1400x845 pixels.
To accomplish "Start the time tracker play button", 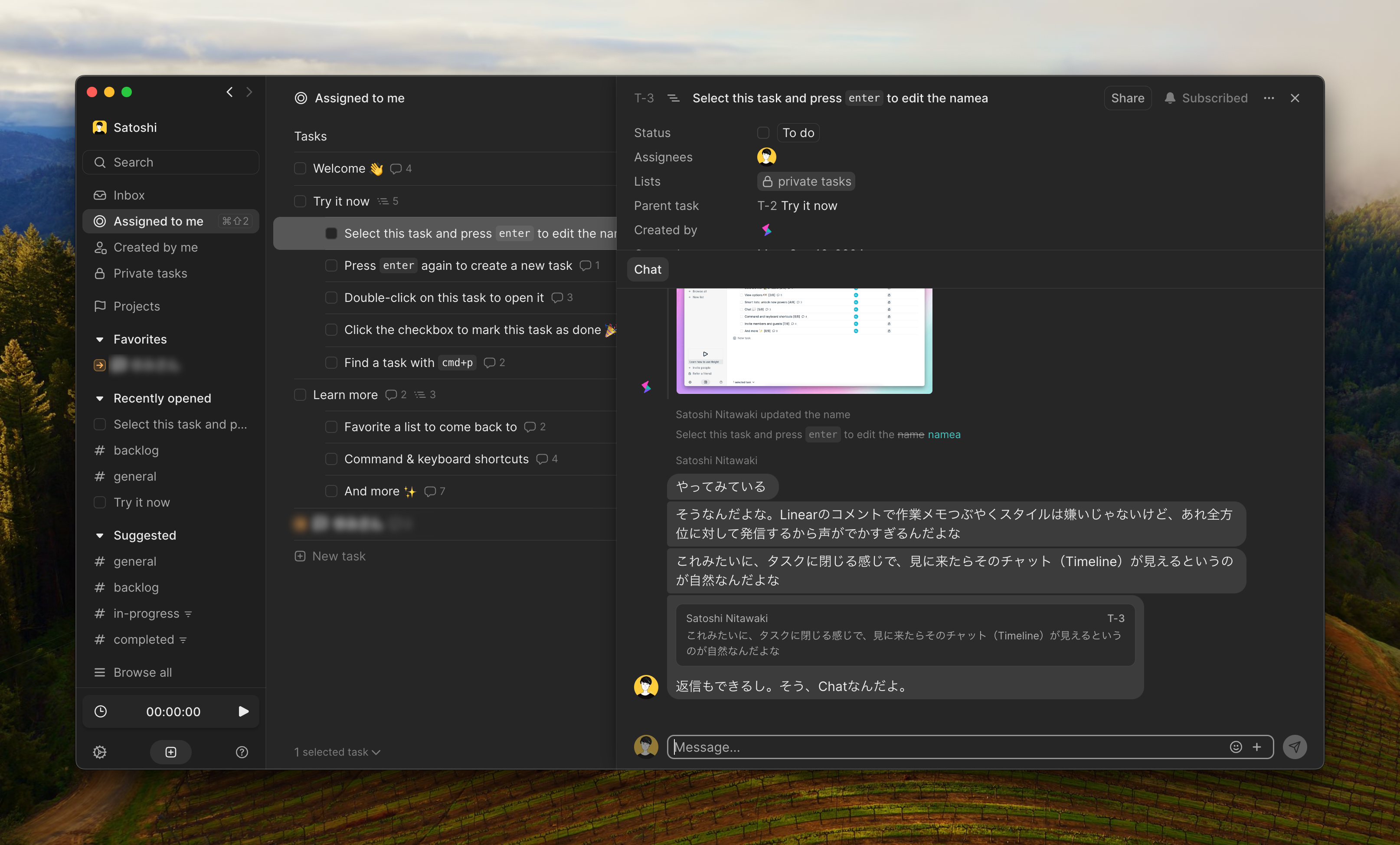I will 243,711.
